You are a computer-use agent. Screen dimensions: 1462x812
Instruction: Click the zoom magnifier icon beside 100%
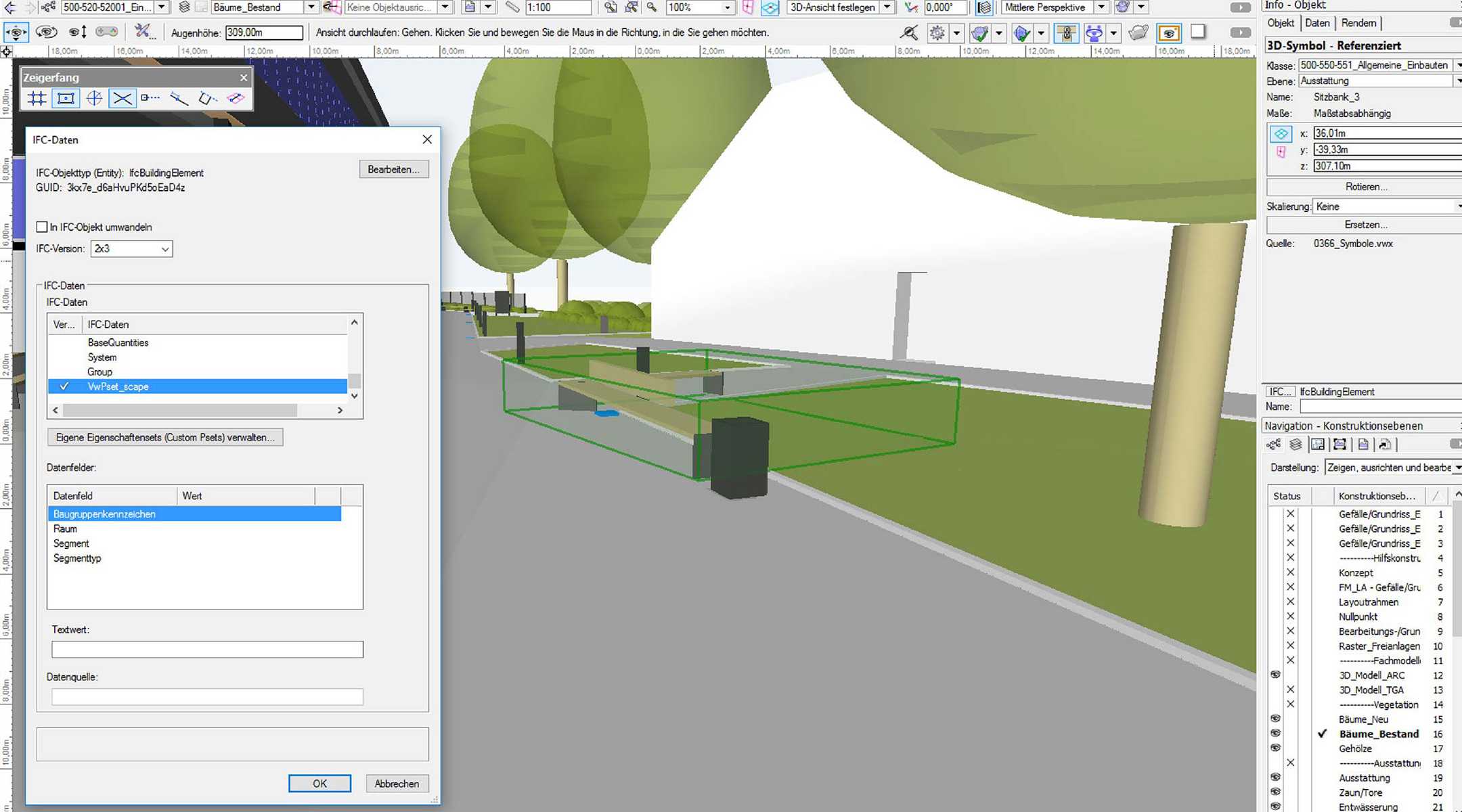(x=652, y=7)
